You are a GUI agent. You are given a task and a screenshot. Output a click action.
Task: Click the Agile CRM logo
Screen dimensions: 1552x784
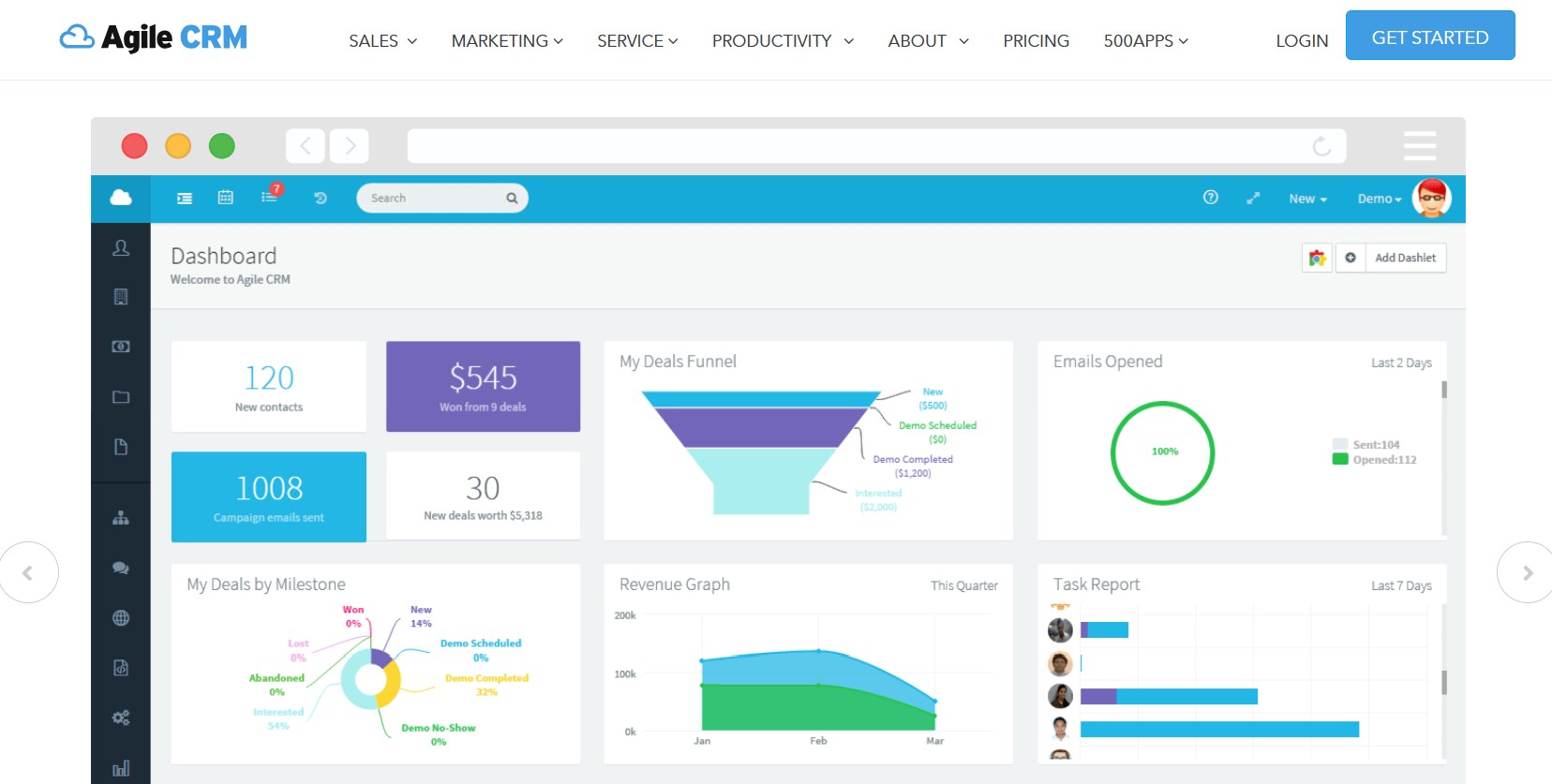[x=154, y=37]
